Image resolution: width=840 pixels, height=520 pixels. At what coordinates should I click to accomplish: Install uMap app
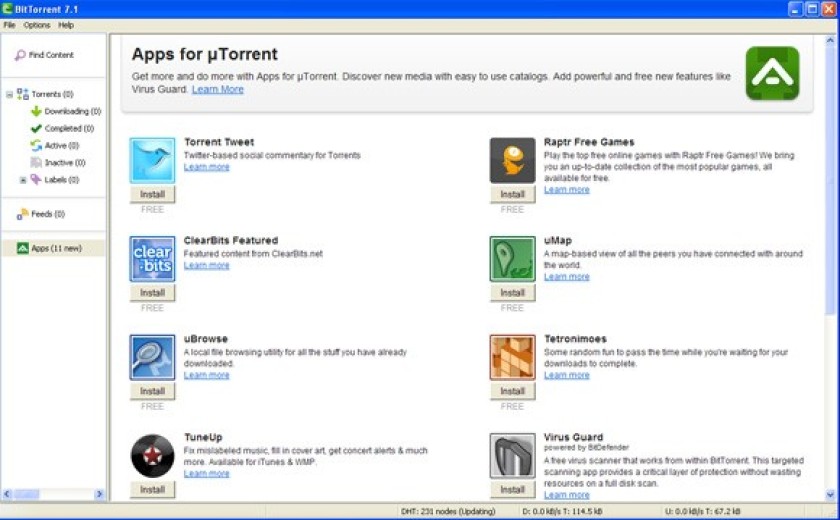pos(512,293)
